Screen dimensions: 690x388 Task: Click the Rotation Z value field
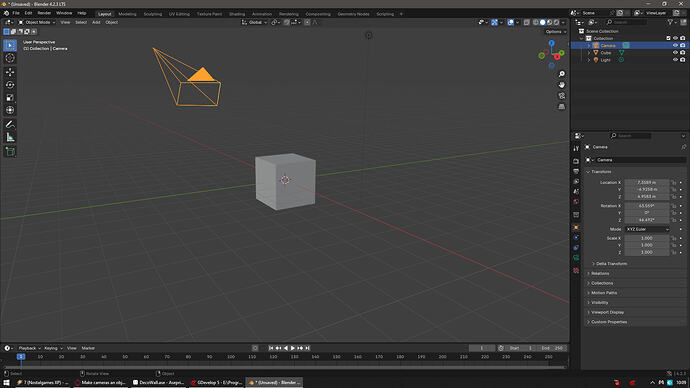646,220
